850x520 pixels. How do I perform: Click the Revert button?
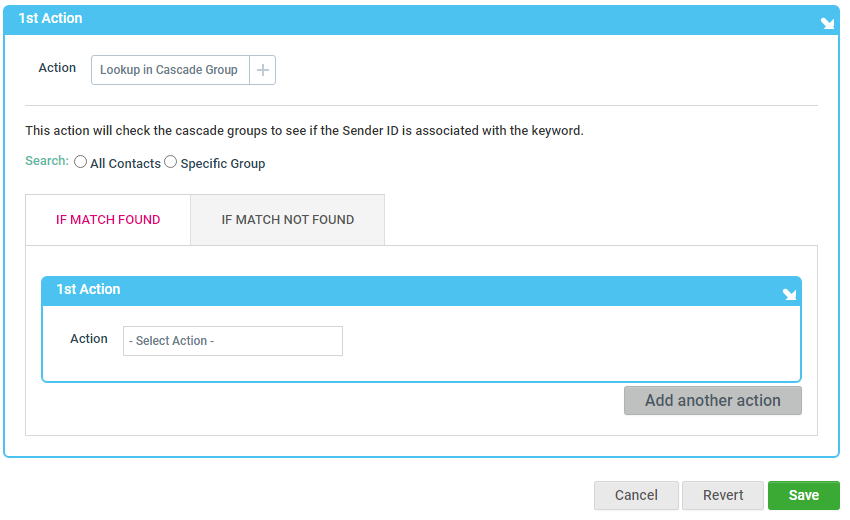point(723,495)
